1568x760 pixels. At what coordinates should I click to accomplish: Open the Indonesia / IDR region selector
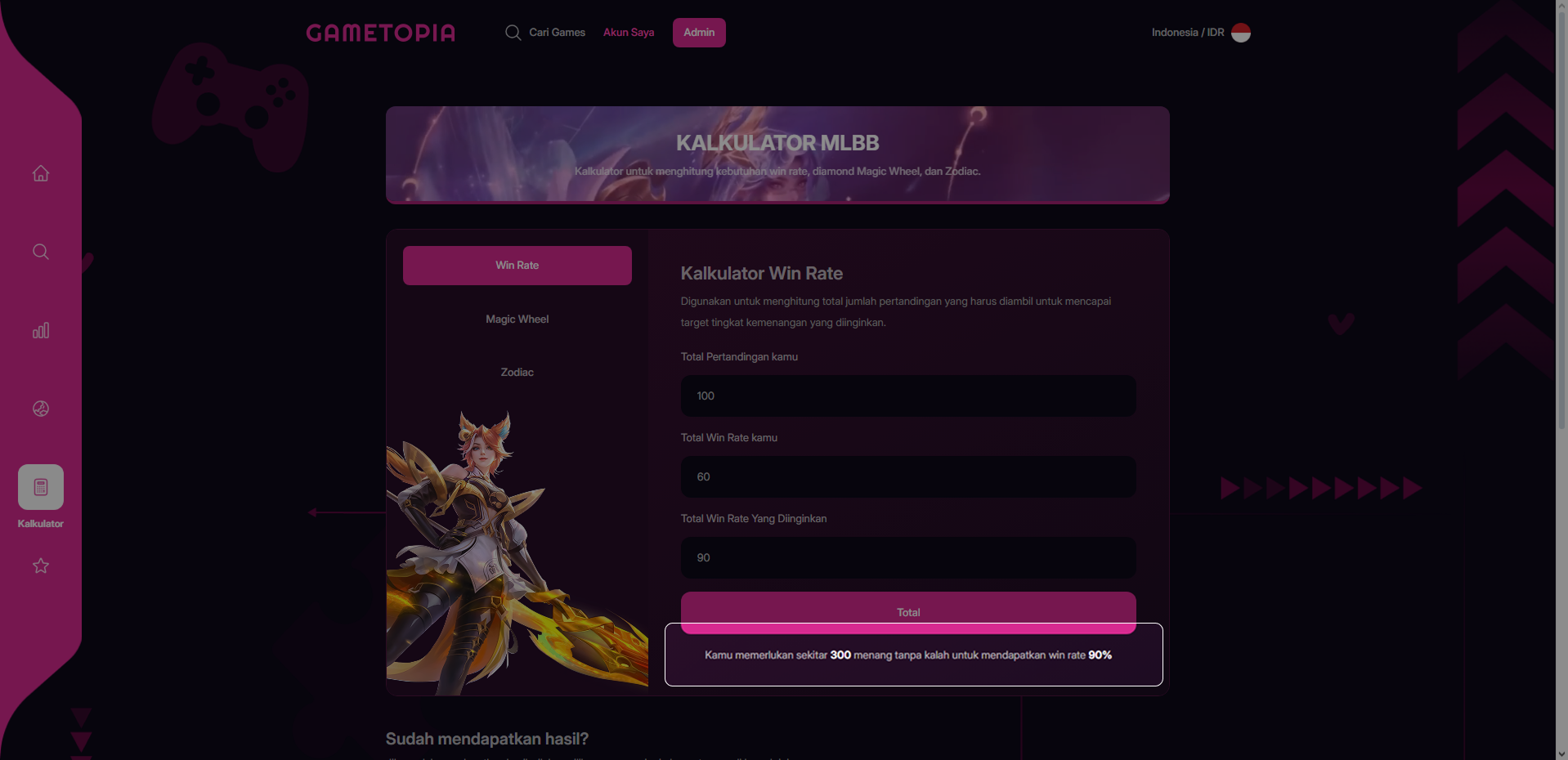[1200, 33]
